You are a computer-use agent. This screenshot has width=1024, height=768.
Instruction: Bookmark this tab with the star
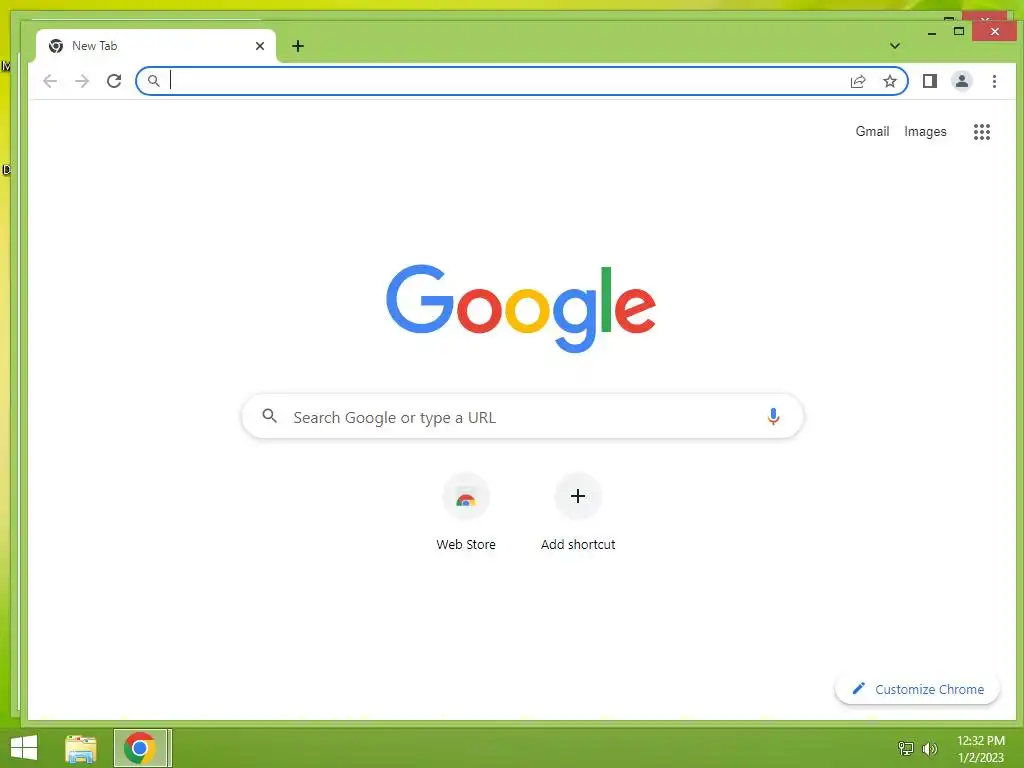point(889,81)
